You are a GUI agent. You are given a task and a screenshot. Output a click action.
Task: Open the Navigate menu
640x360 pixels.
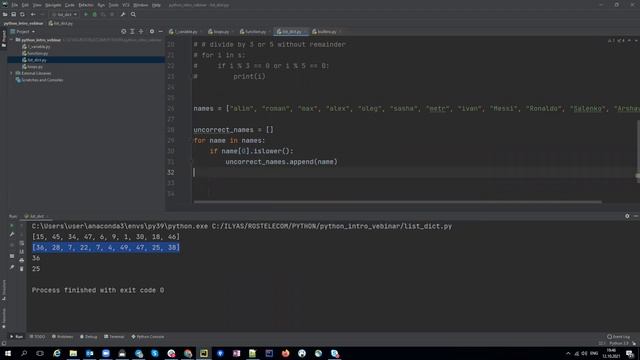pyautogui.click(x=53, y=5)
